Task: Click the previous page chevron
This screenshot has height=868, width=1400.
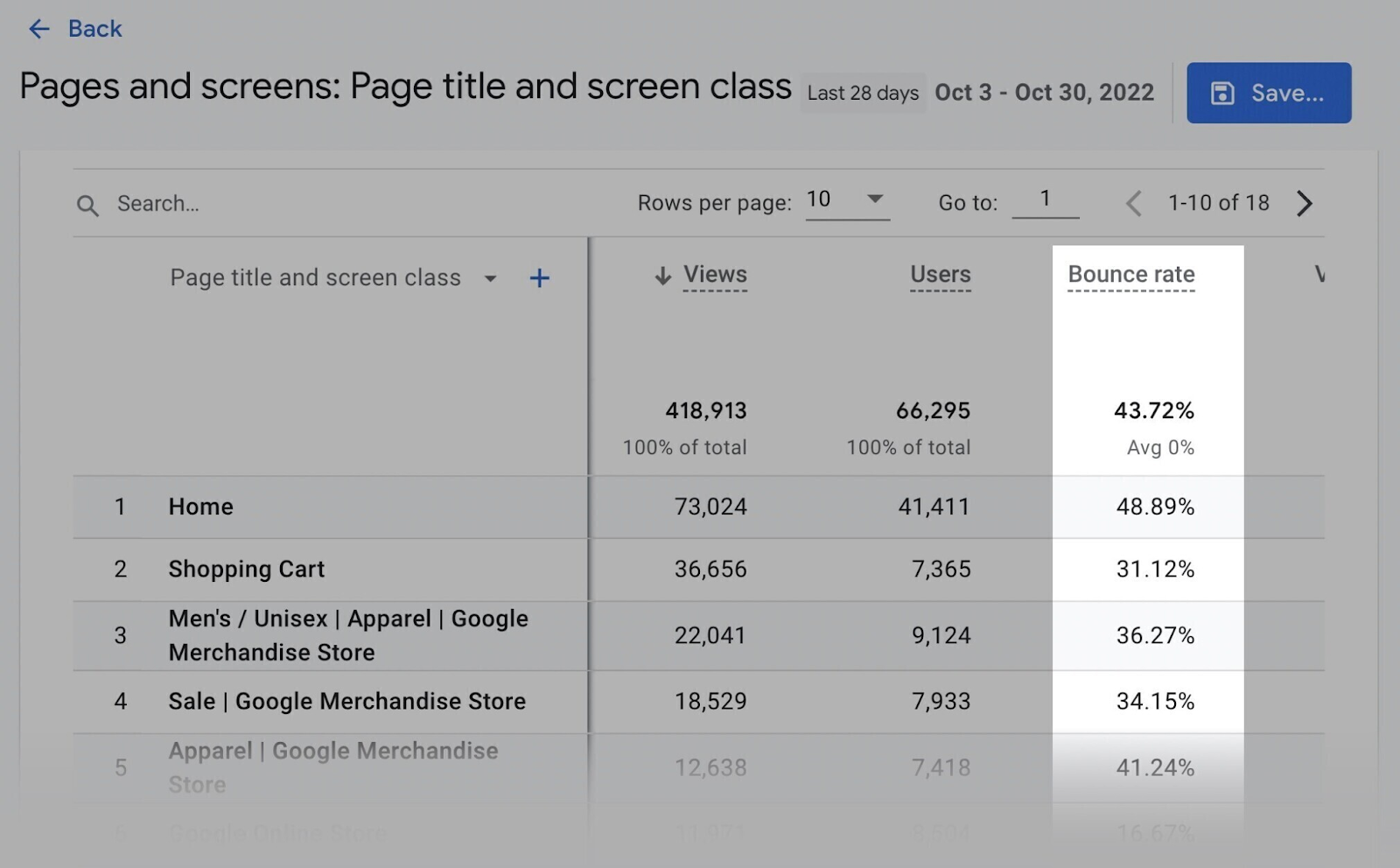Action: [x=1133, y=203]
